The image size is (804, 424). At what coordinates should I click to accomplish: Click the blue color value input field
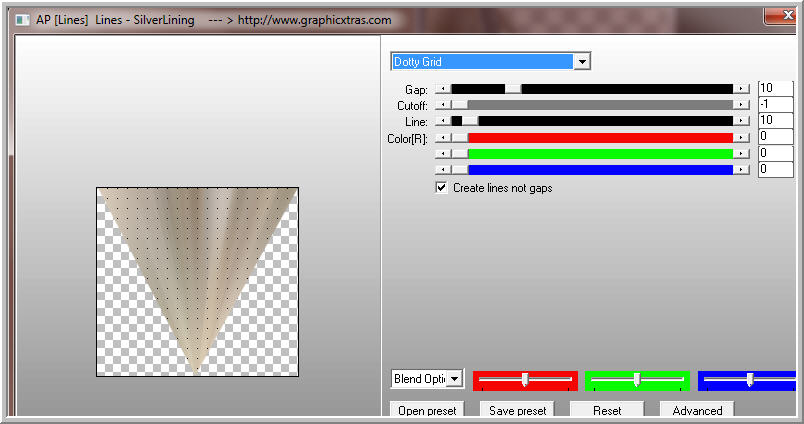coord(776,169)
